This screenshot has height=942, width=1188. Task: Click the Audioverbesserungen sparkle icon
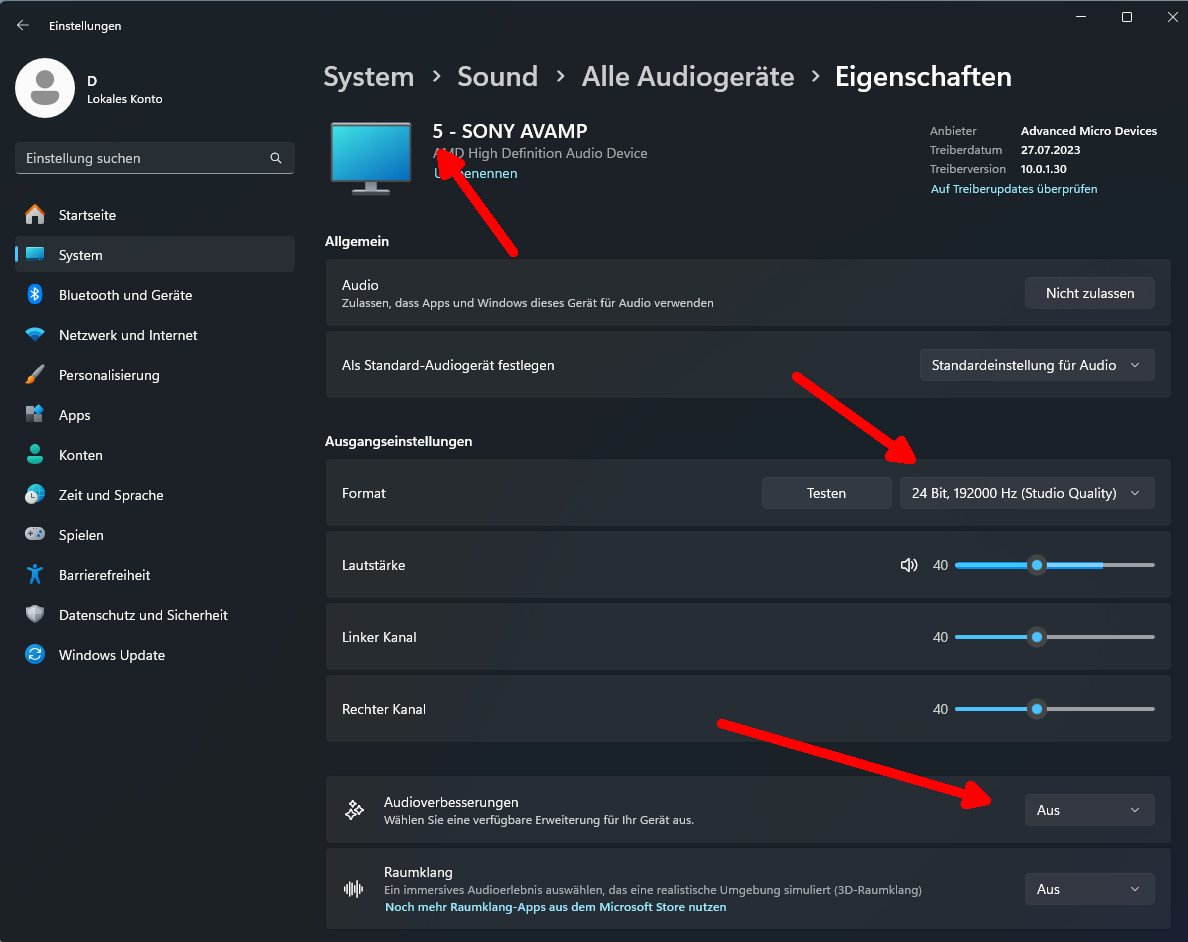coord(354,810)
